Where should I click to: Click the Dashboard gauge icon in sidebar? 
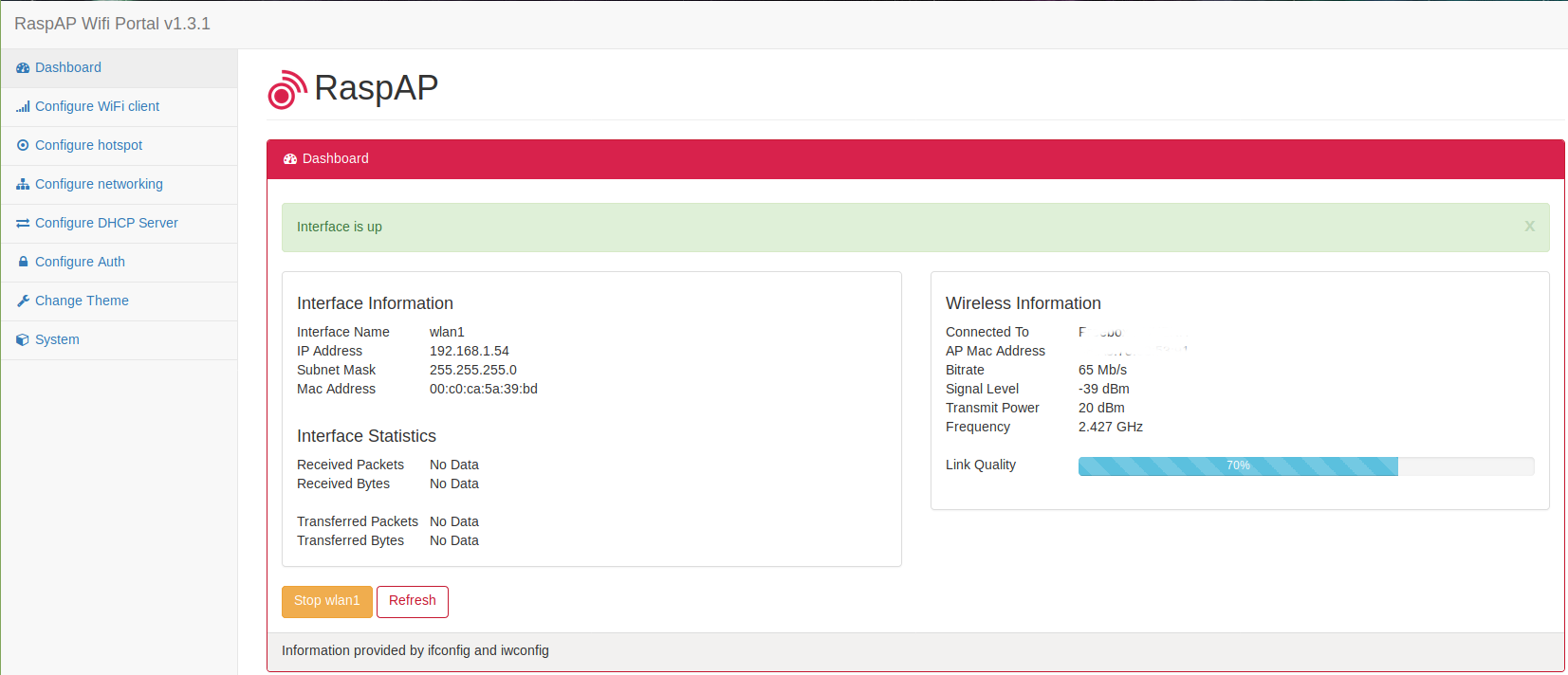coord(23,68)
